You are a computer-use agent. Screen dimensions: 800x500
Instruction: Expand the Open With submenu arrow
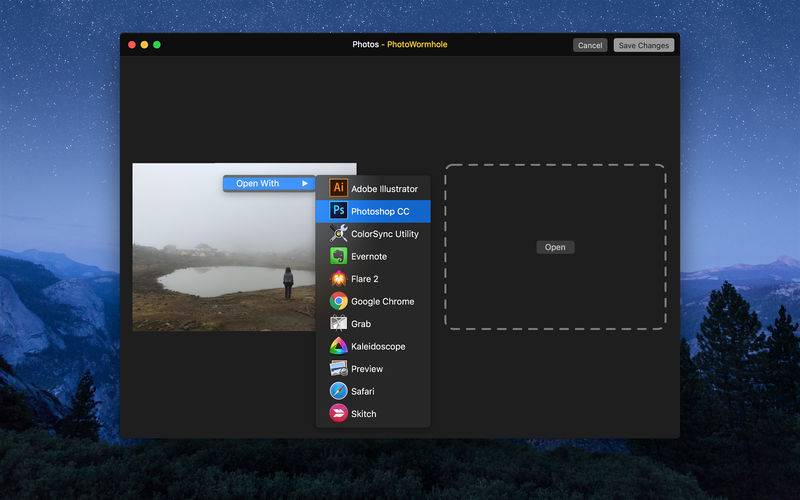[305, 183]
